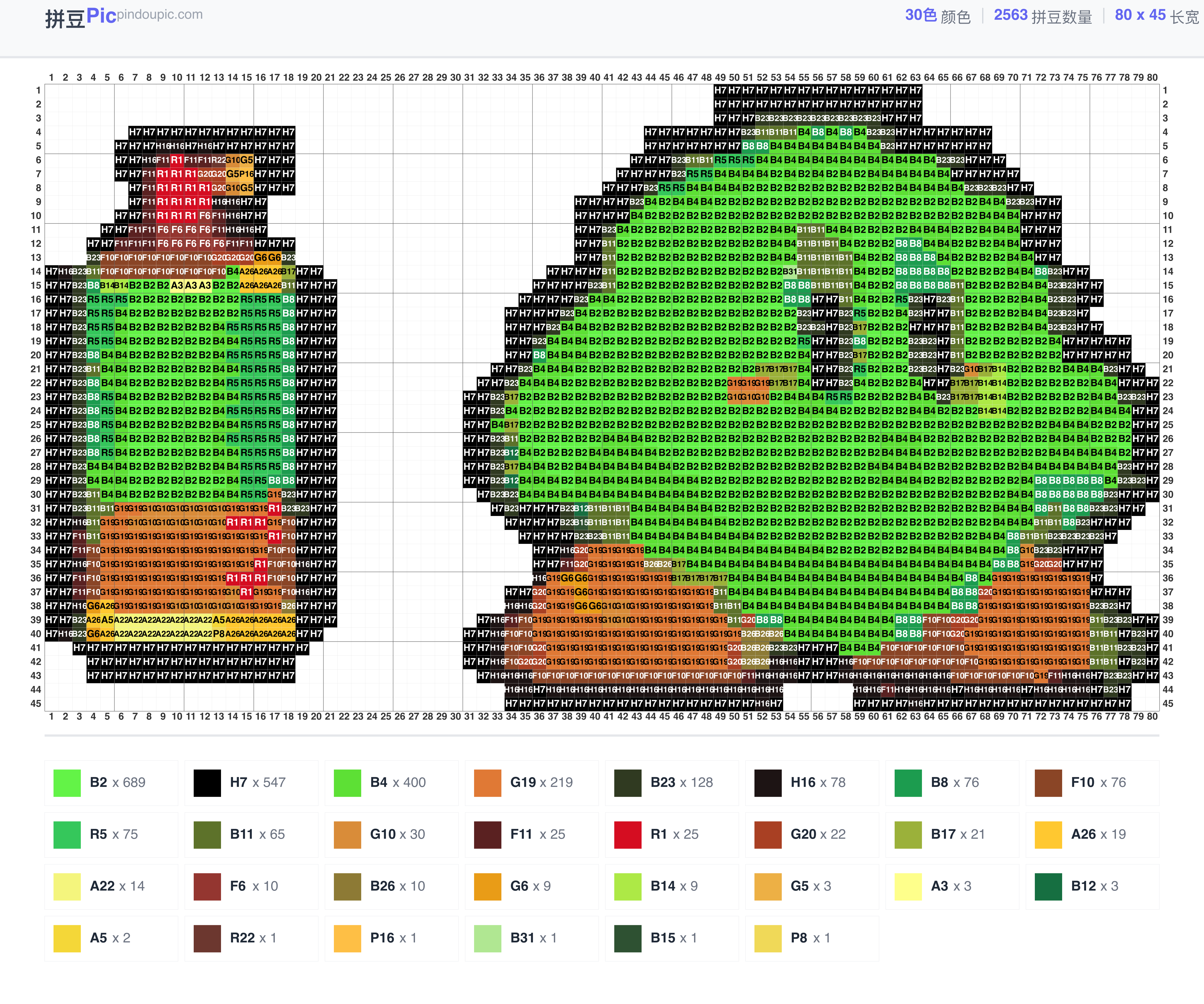Image resolution: width=1204 pixels, height=1004 pixels.
Task: Select the G6 orange-gold swatch
Action: tap(487, 886)
